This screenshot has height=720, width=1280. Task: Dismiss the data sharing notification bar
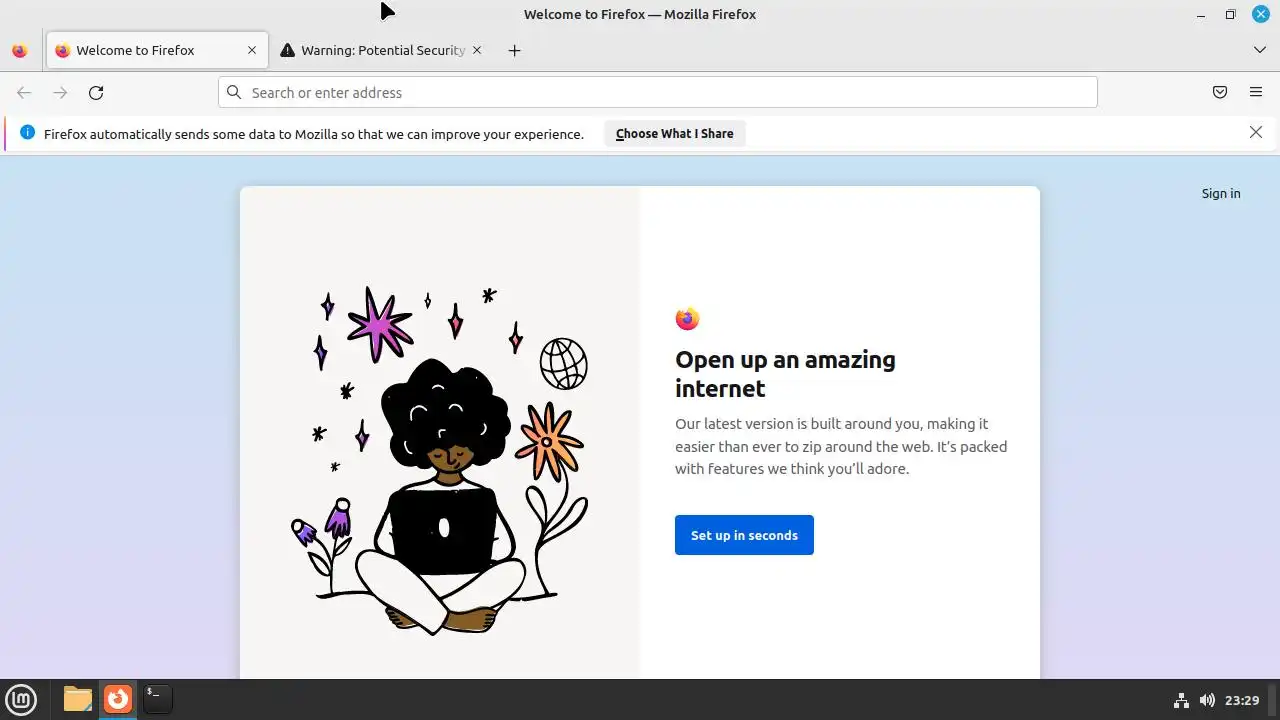(1256, 132)
